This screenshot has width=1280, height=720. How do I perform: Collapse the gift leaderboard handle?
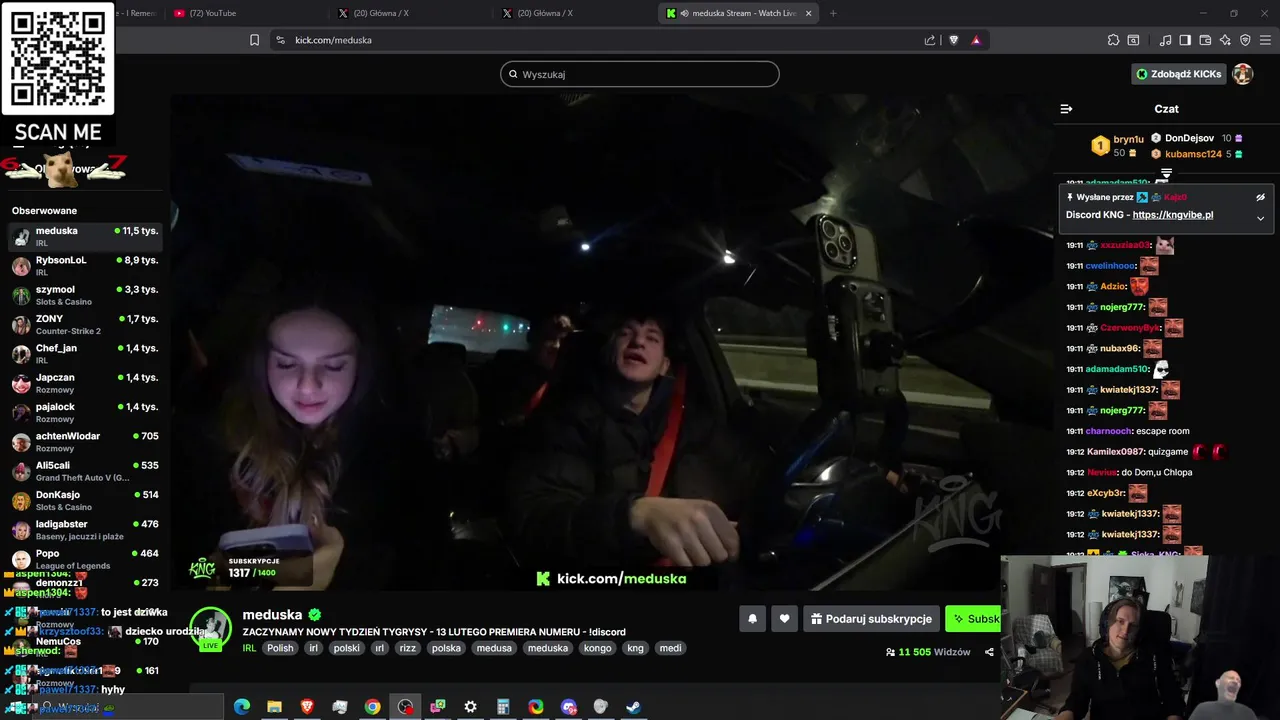(x=1166, y=174)
